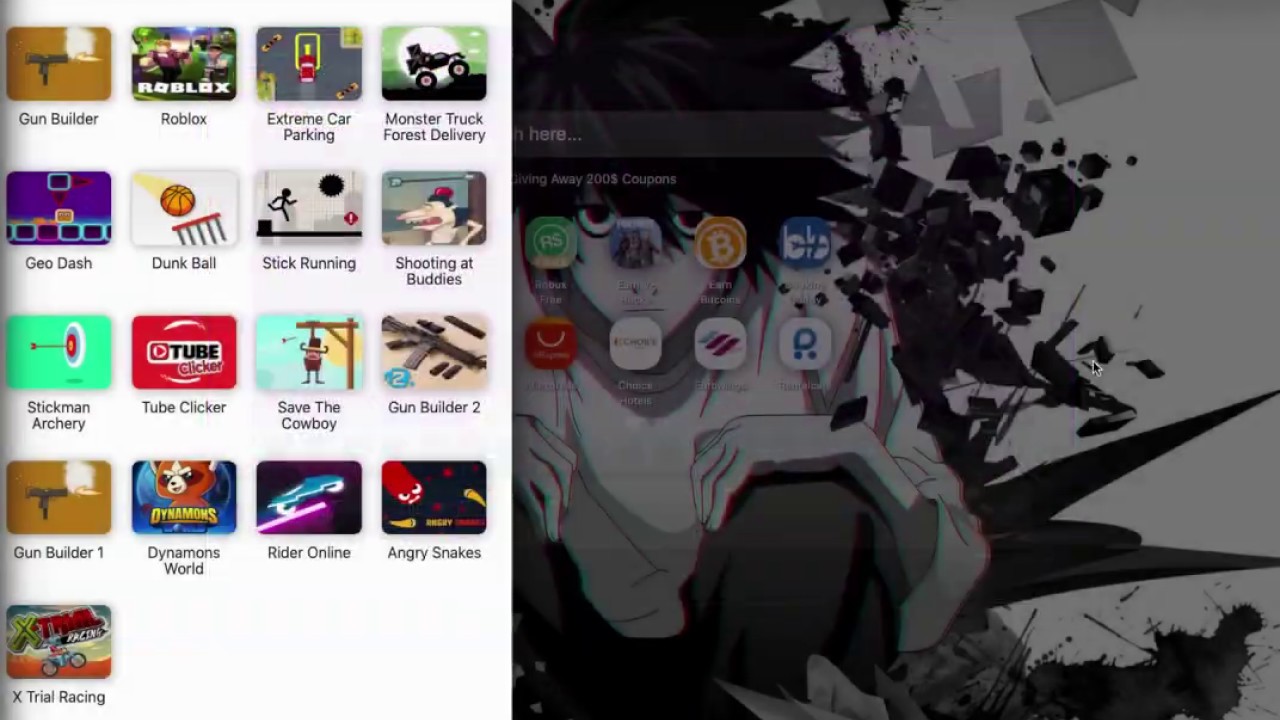The image size is (1280, 720).
Task: Play Save The Cowboy
Action: (309, 352)
